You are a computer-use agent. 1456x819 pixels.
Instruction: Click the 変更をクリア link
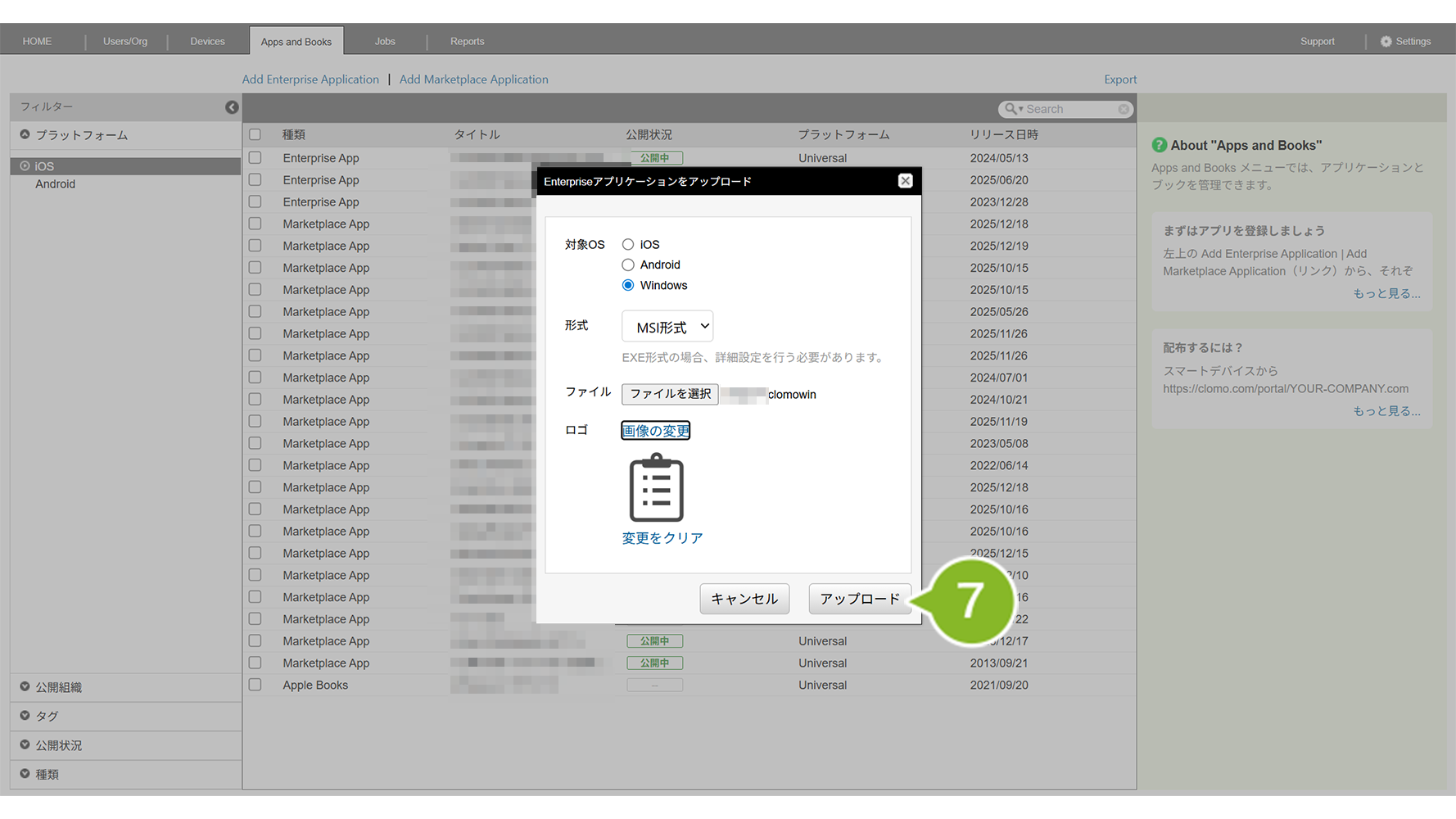pyautogui.click(x=662, y=538)
